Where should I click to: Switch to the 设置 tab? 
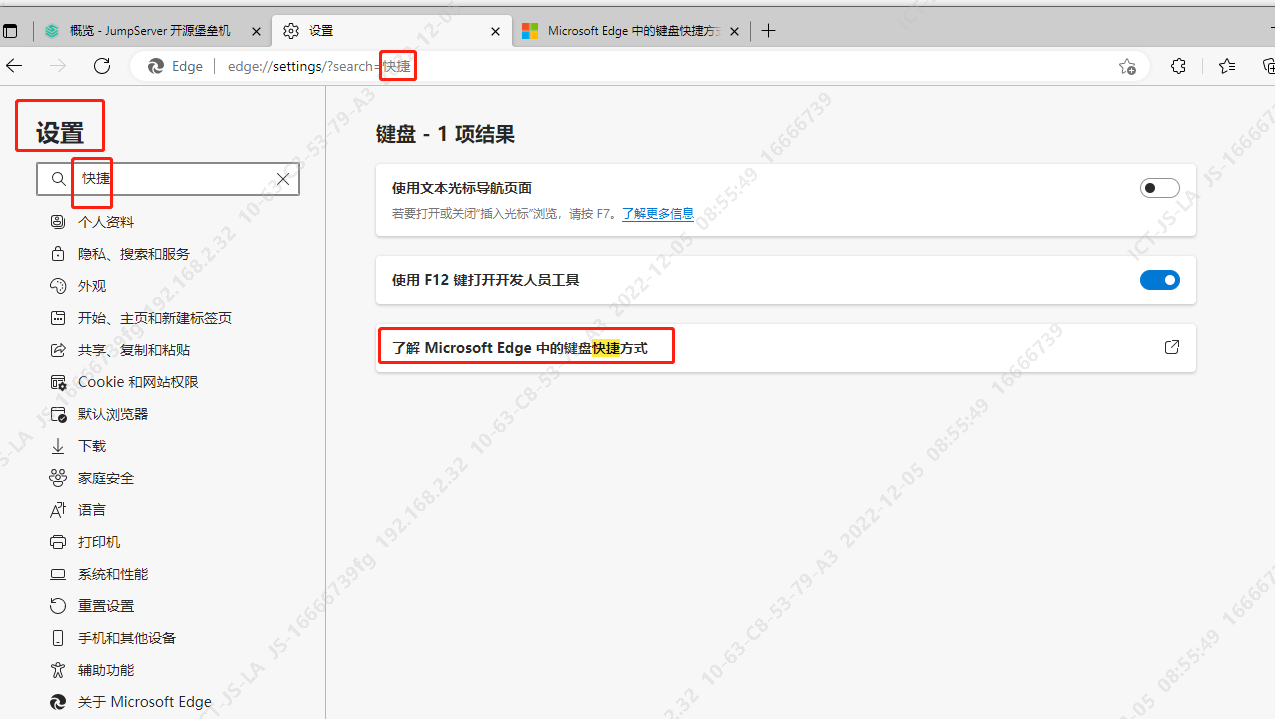(x=391, y=31)
